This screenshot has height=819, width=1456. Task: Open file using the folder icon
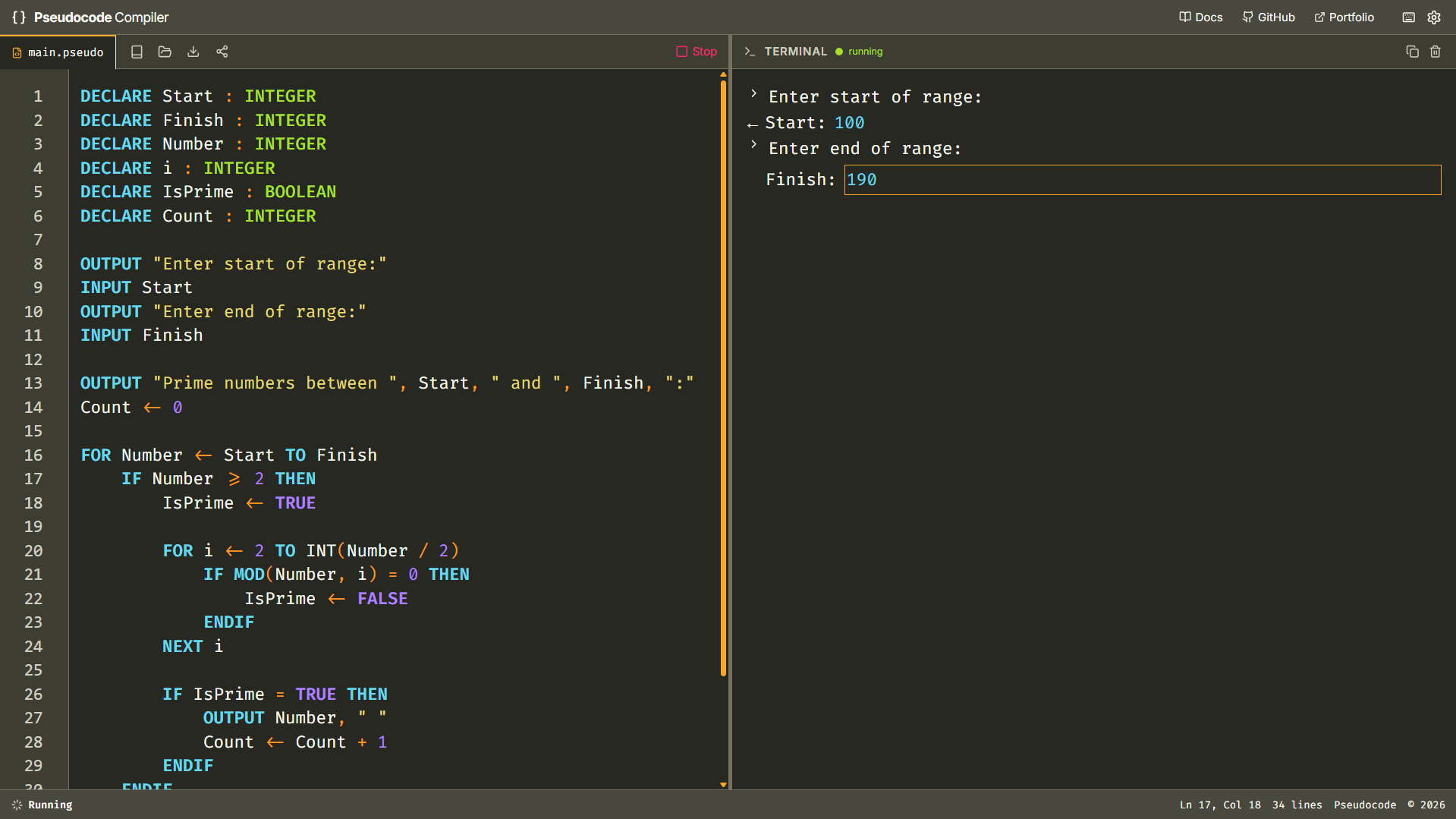click(165, 52)
